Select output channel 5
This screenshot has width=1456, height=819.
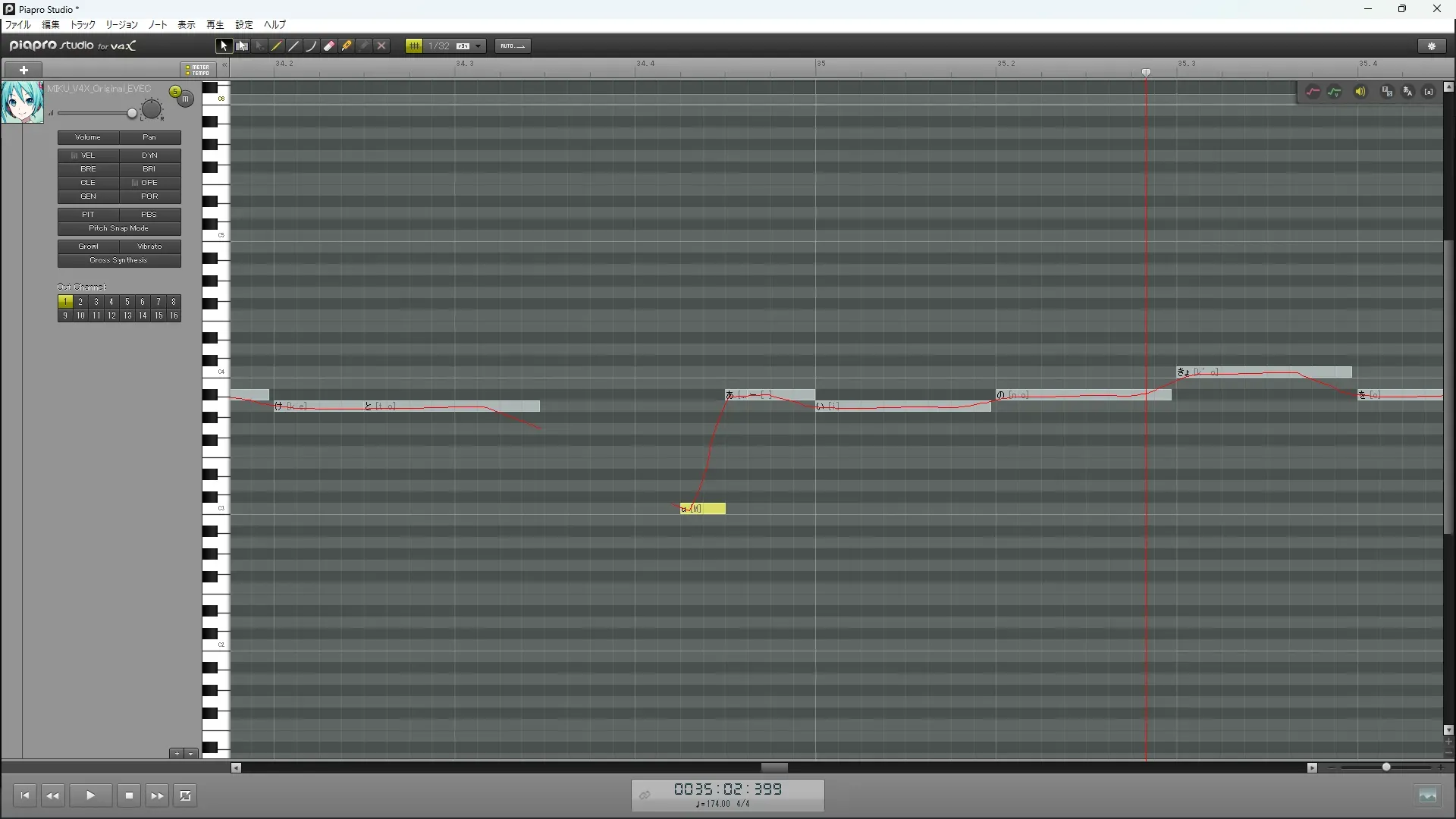(x=127, y=302)
